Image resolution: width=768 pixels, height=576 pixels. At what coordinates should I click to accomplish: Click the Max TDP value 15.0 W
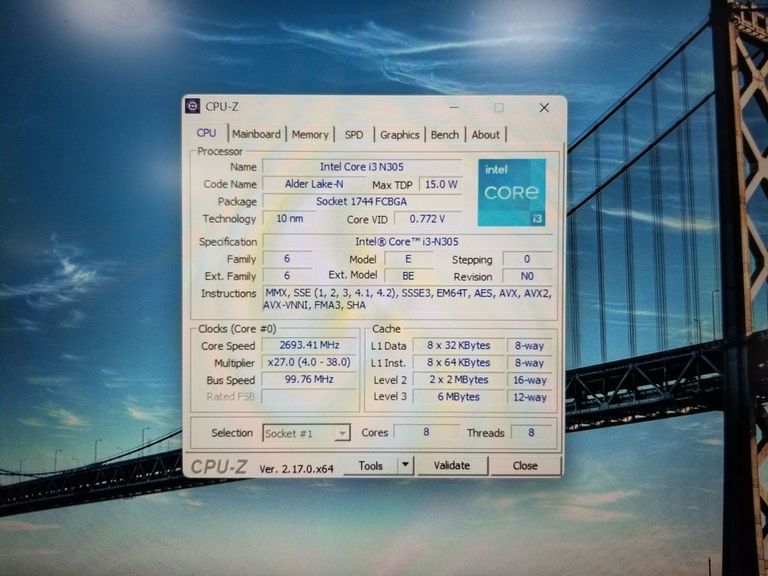[x=441, y=185]
